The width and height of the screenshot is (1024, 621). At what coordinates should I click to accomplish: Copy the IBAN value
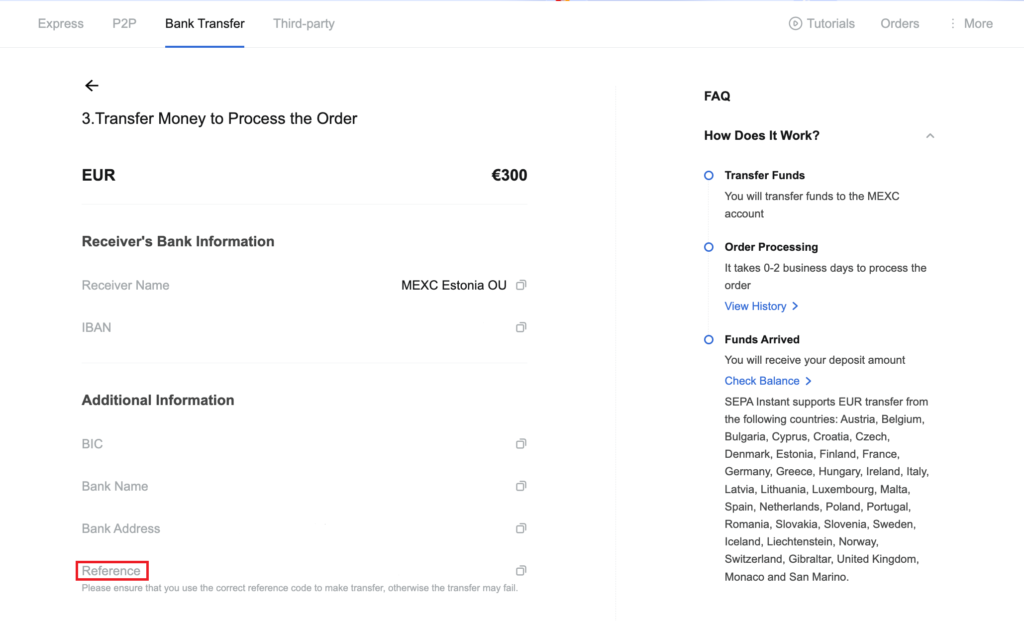[520, 327]
